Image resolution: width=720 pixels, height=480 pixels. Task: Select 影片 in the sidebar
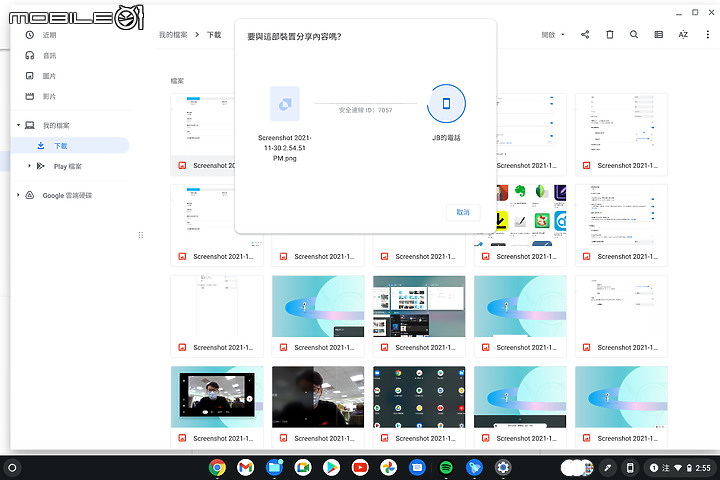(x=71, y=96)
